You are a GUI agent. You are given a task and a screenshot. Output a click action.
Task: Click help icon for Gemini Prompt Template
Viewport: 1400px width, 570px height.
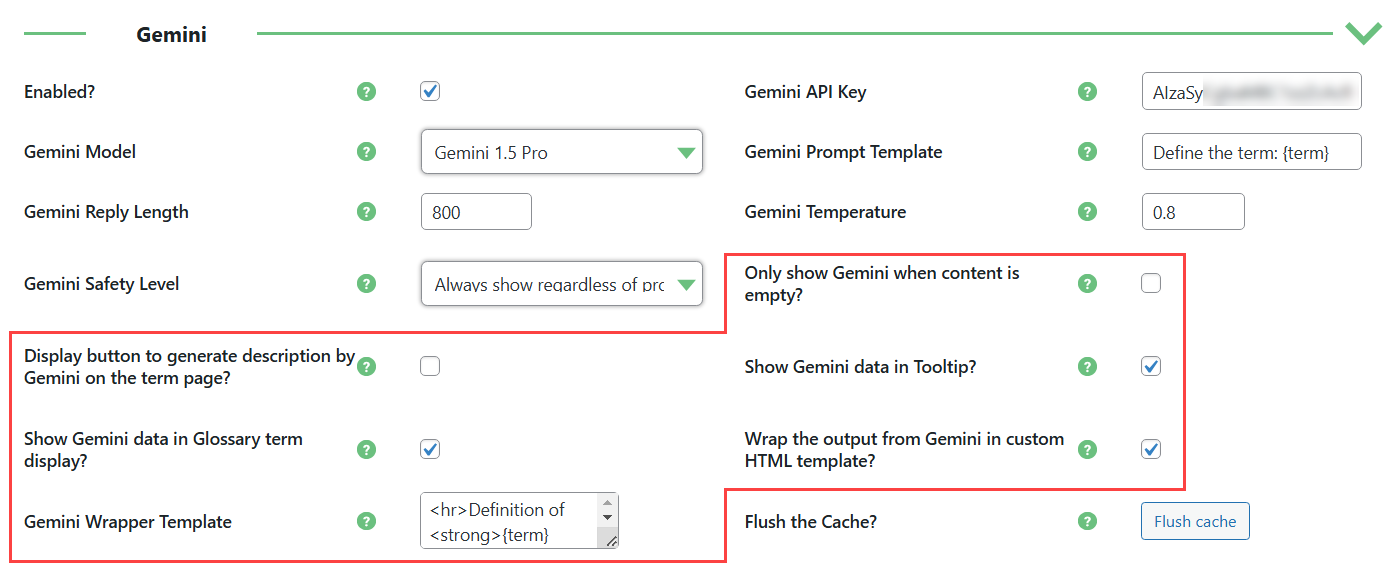click(x=1088, y=152)
